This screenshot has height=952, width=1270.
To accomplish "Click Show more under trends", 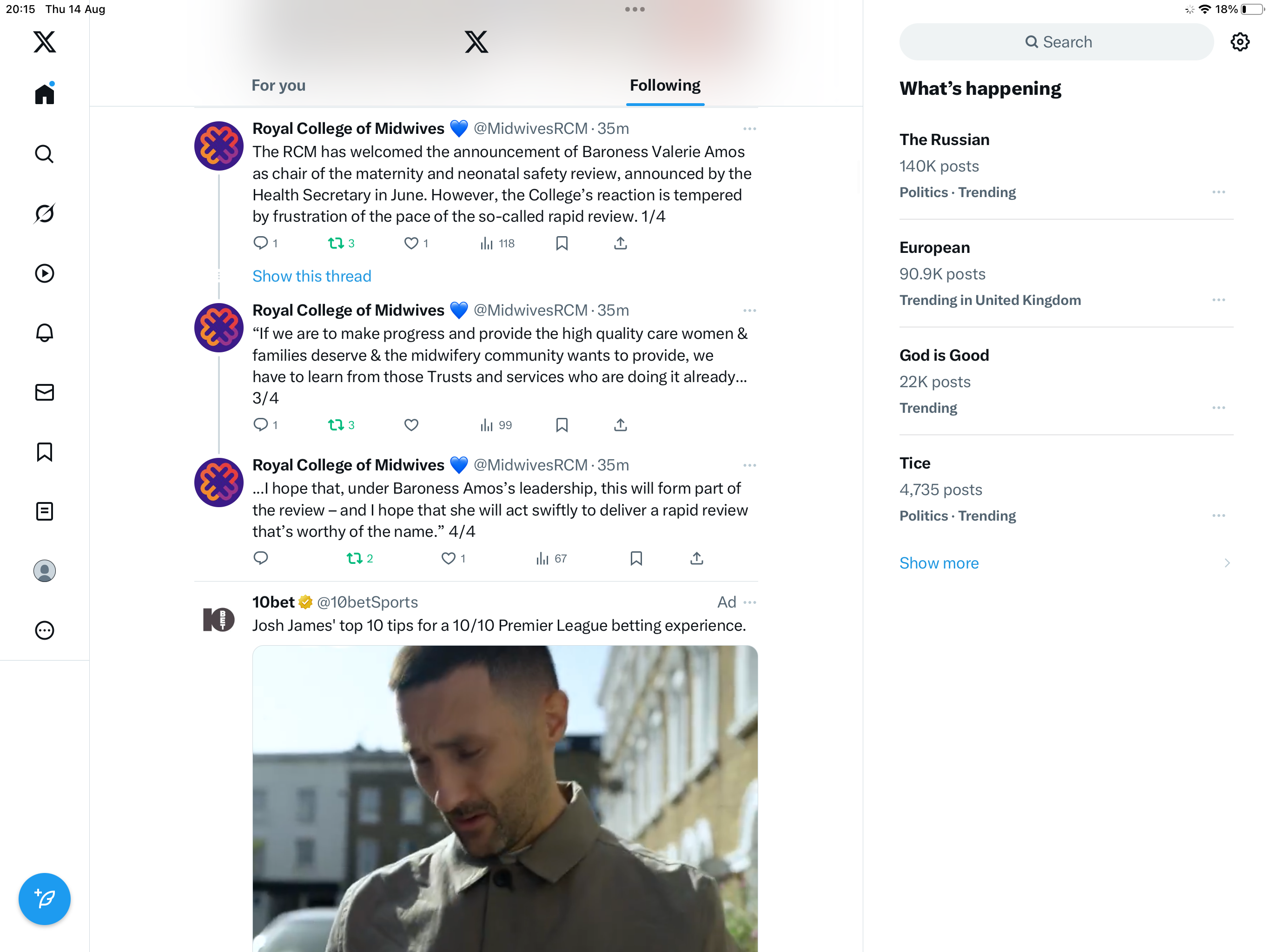I will pos(939,563).
